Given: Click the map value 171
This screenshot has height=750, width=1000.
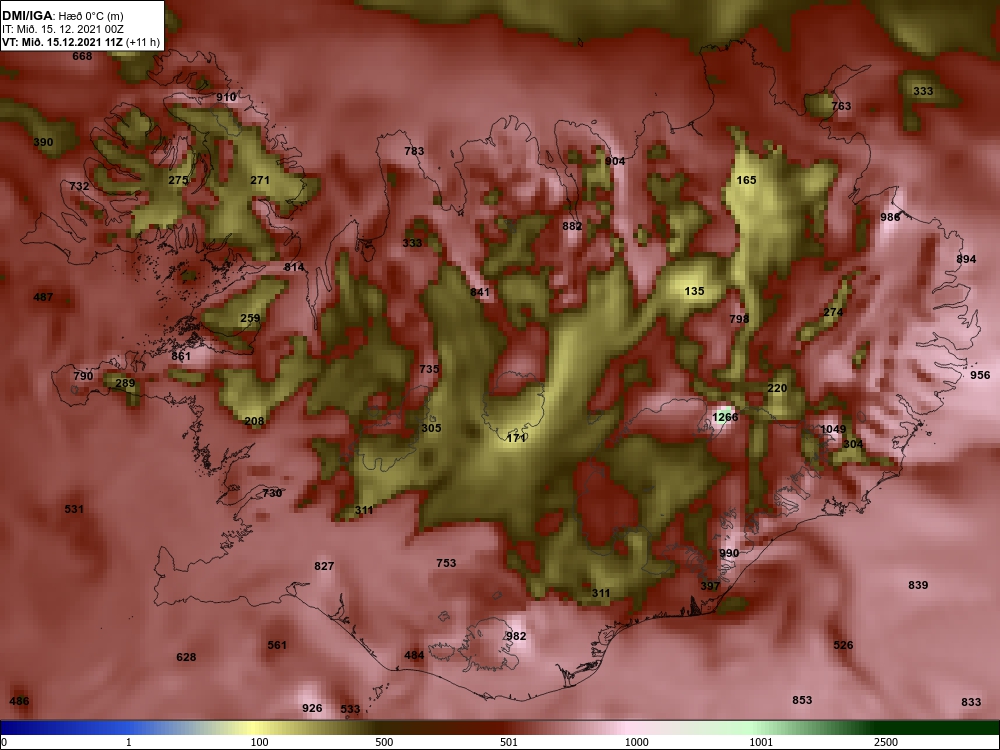Looking at the screenshot, I should (x=516, y=438).
